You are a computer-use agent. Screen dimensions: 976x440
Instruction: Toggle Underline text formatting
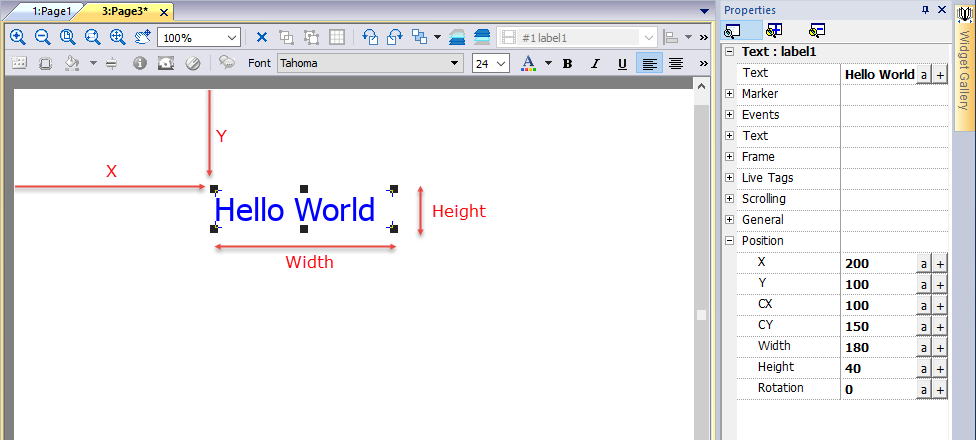[x=622, y=63]
